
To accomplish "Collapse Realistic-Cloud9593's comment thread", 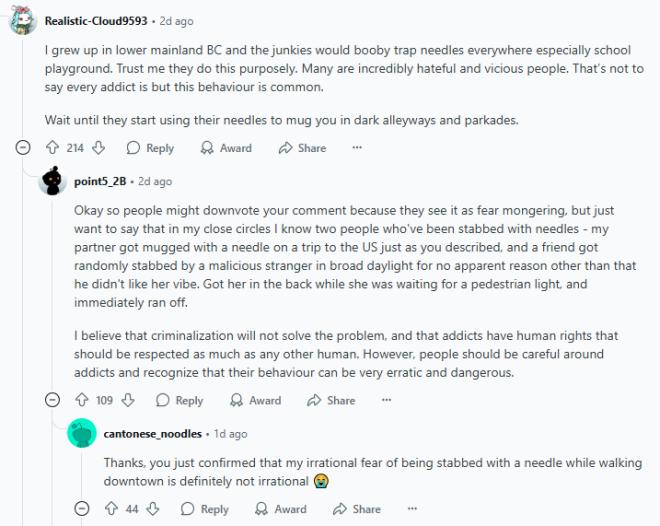I will (23, 148).
